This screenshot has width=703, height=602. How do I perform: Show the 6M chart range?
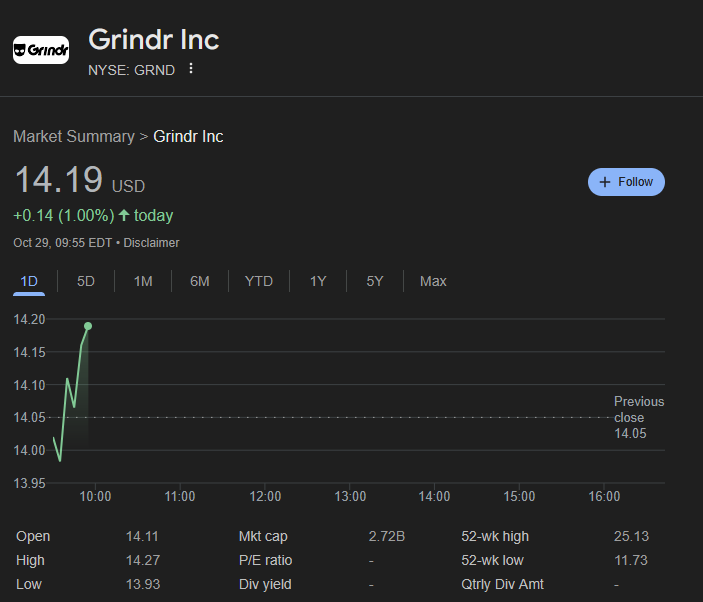click(200, 282)
